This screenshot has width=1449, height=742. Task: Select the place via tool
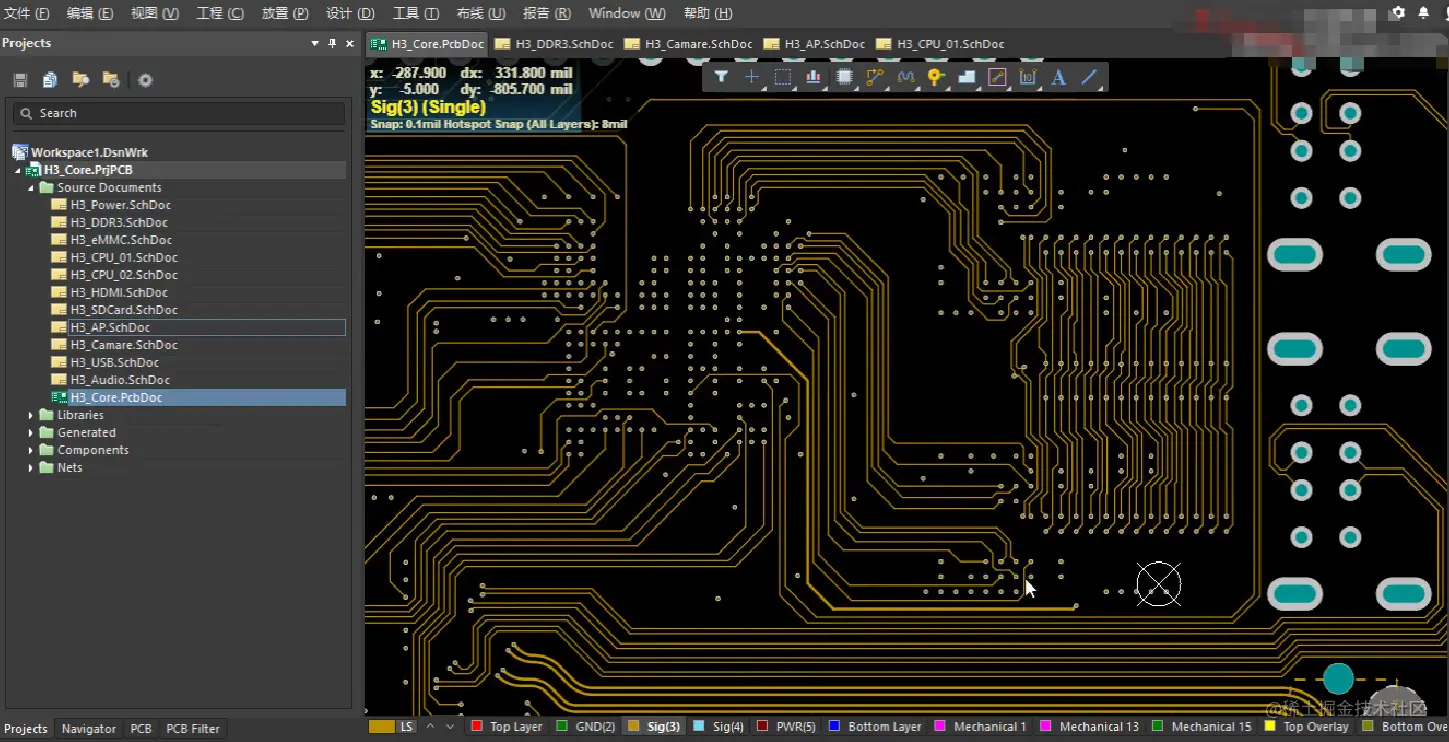click(x=936, y=77)
